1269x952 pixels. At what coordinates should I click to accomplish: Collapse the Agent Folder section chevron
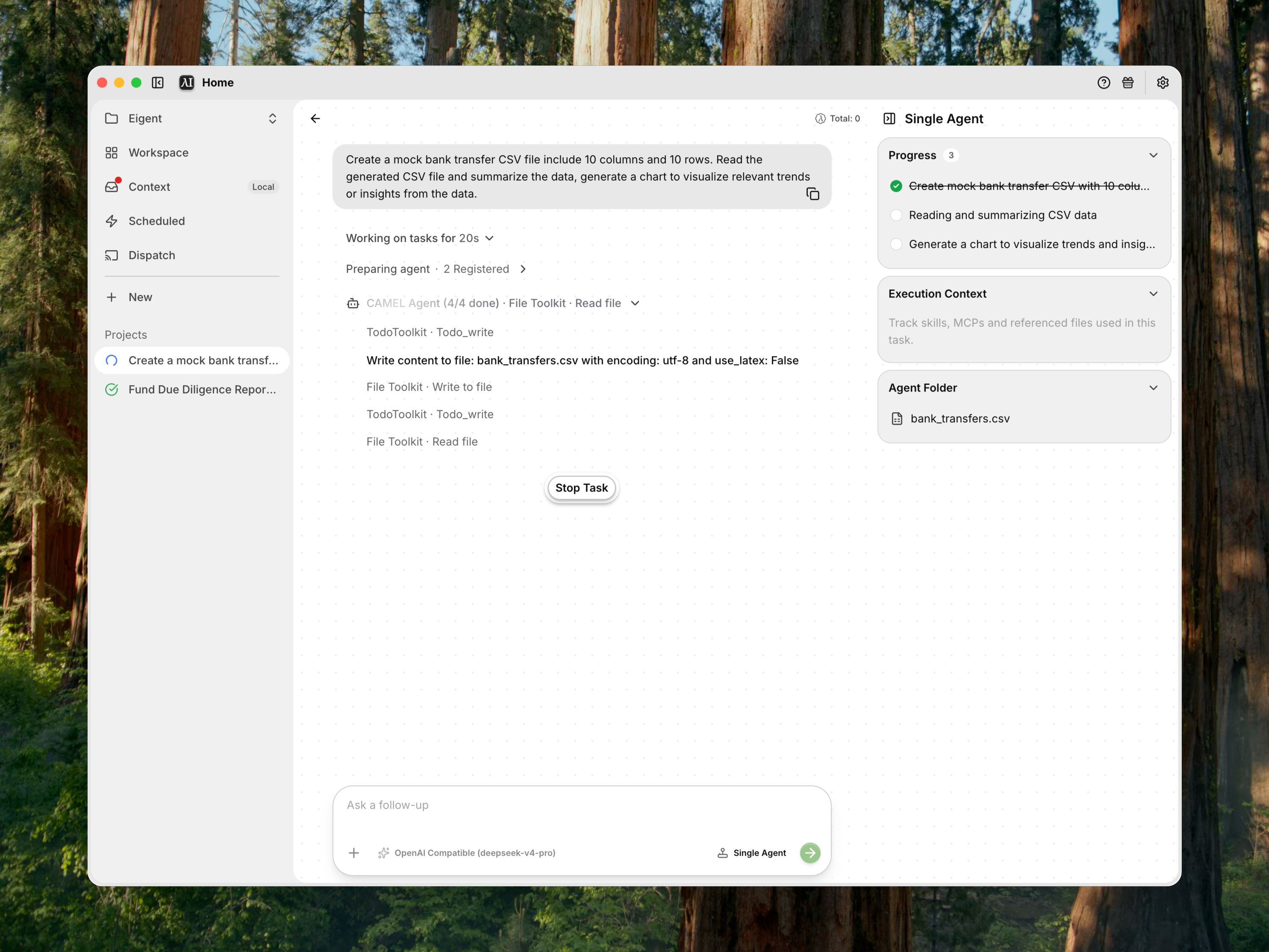tap(1153, 388)
